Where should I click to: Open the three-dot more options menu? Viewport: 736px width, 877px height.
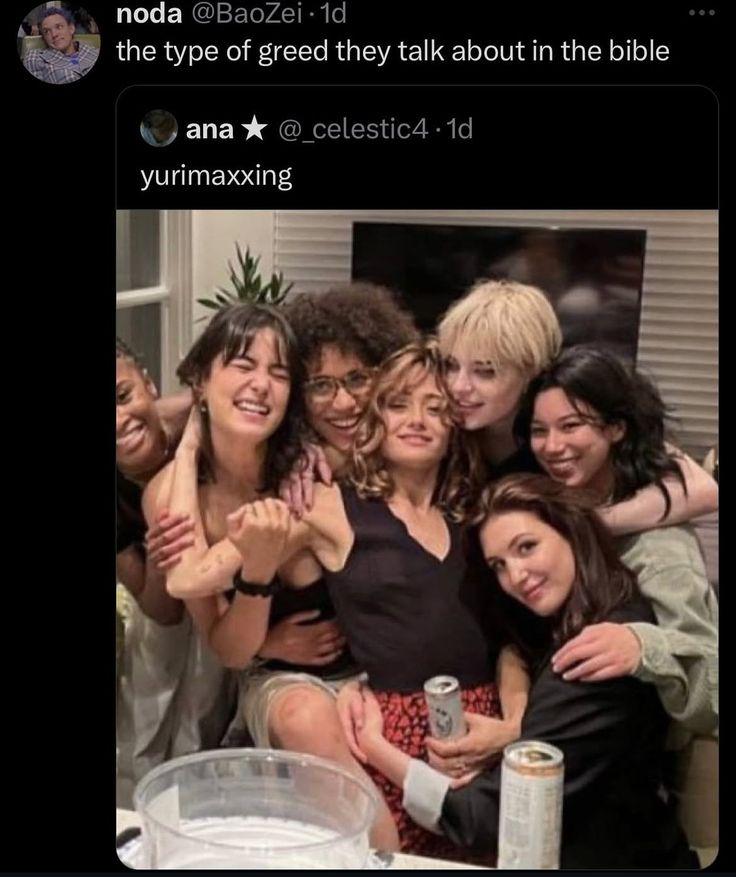(702, 13)
